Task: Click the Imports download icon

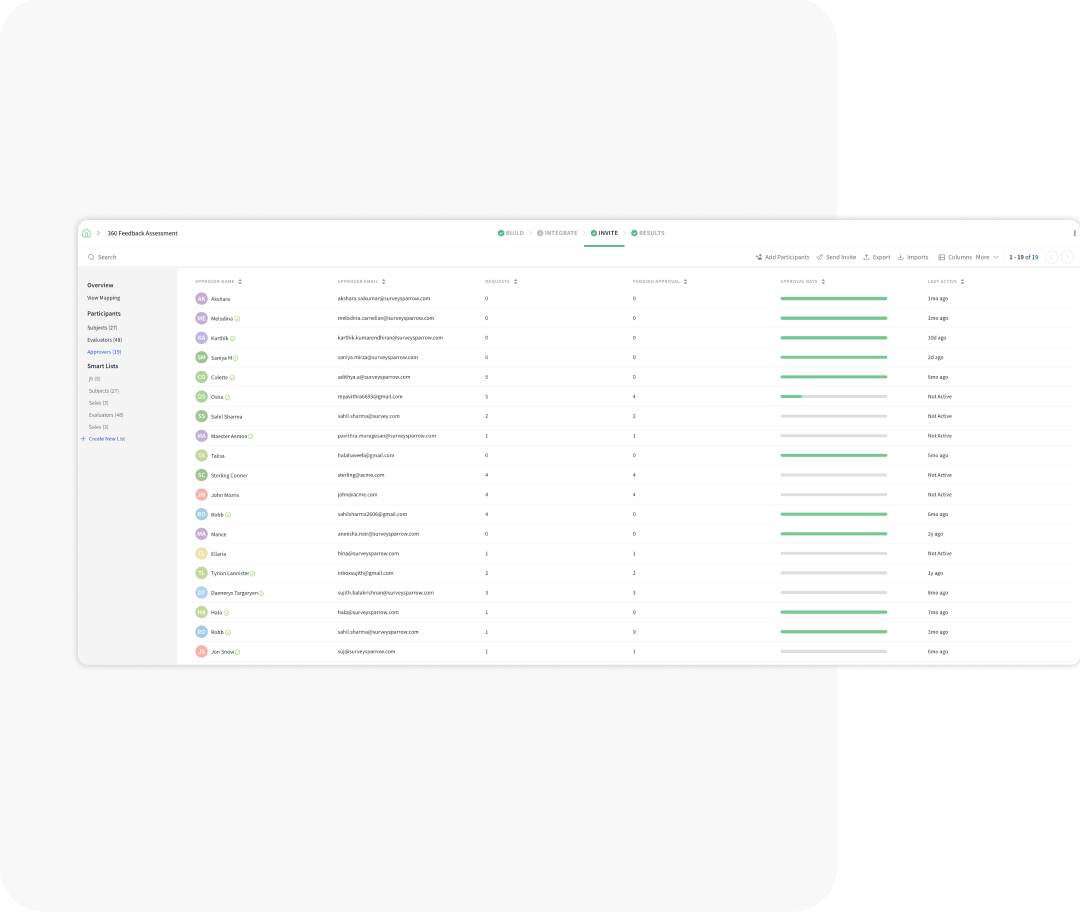Action: click(x=900, y=257)
